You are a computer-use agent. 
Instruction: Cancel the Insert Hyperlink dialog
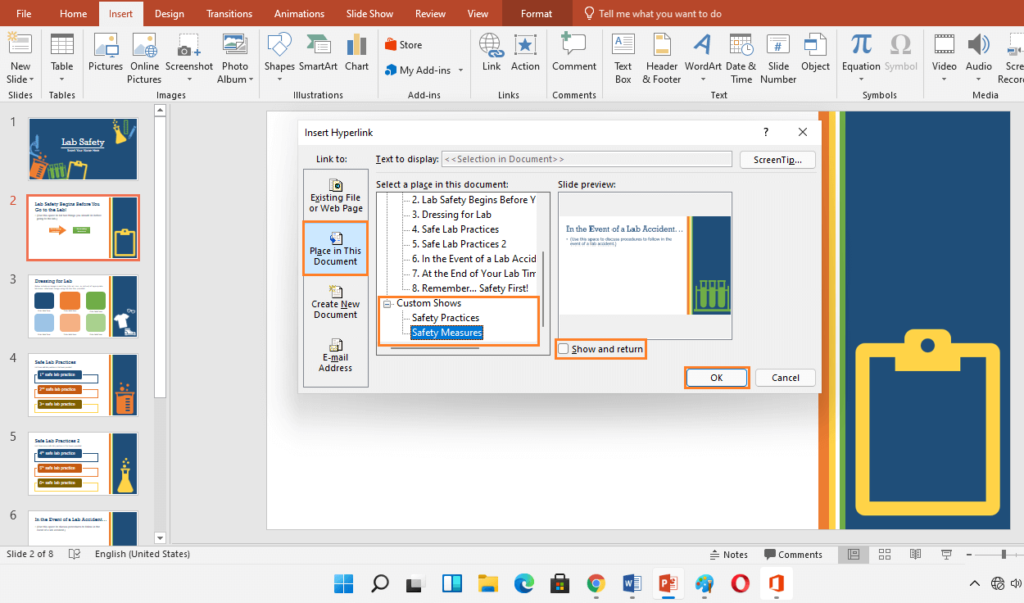[x=785, y=378]
